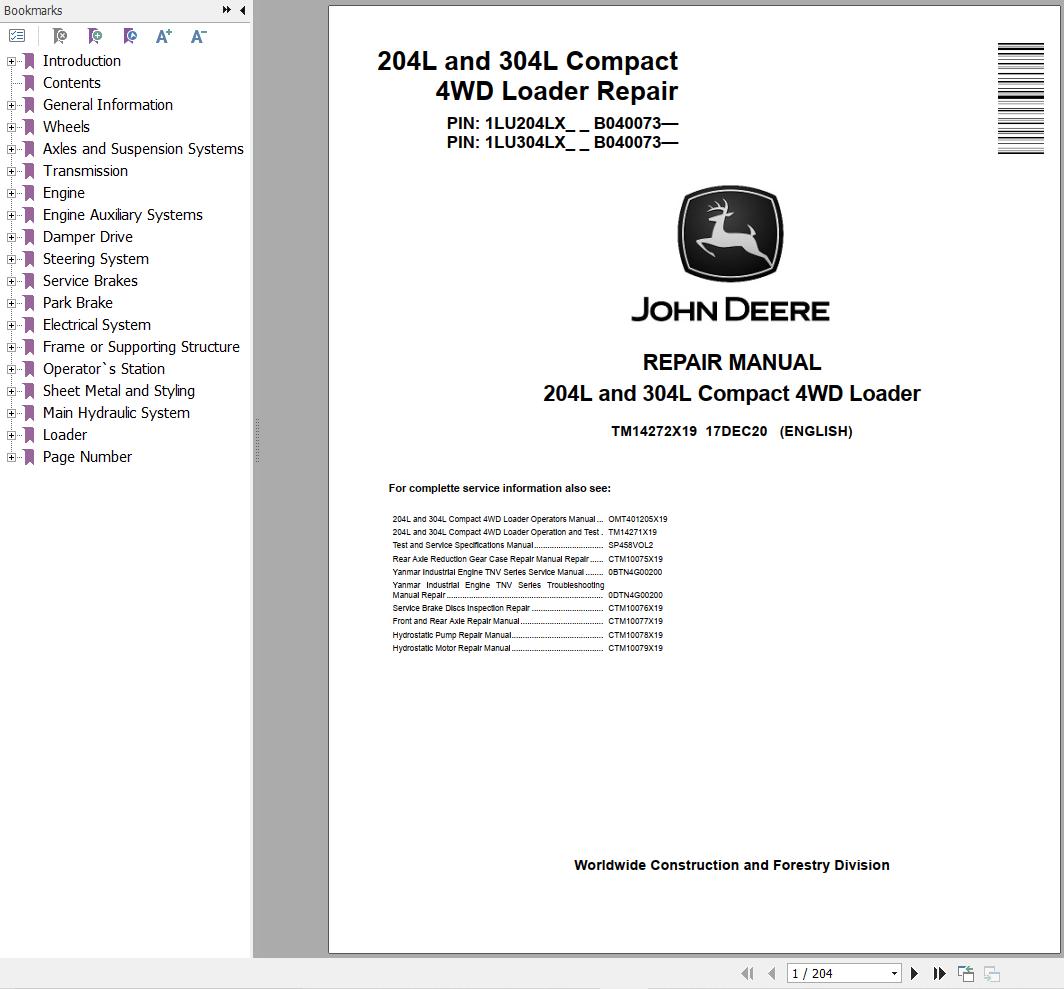1064x989 pixels.
Task: Open the Service Brakes bookmark
Action: (90, 281)
